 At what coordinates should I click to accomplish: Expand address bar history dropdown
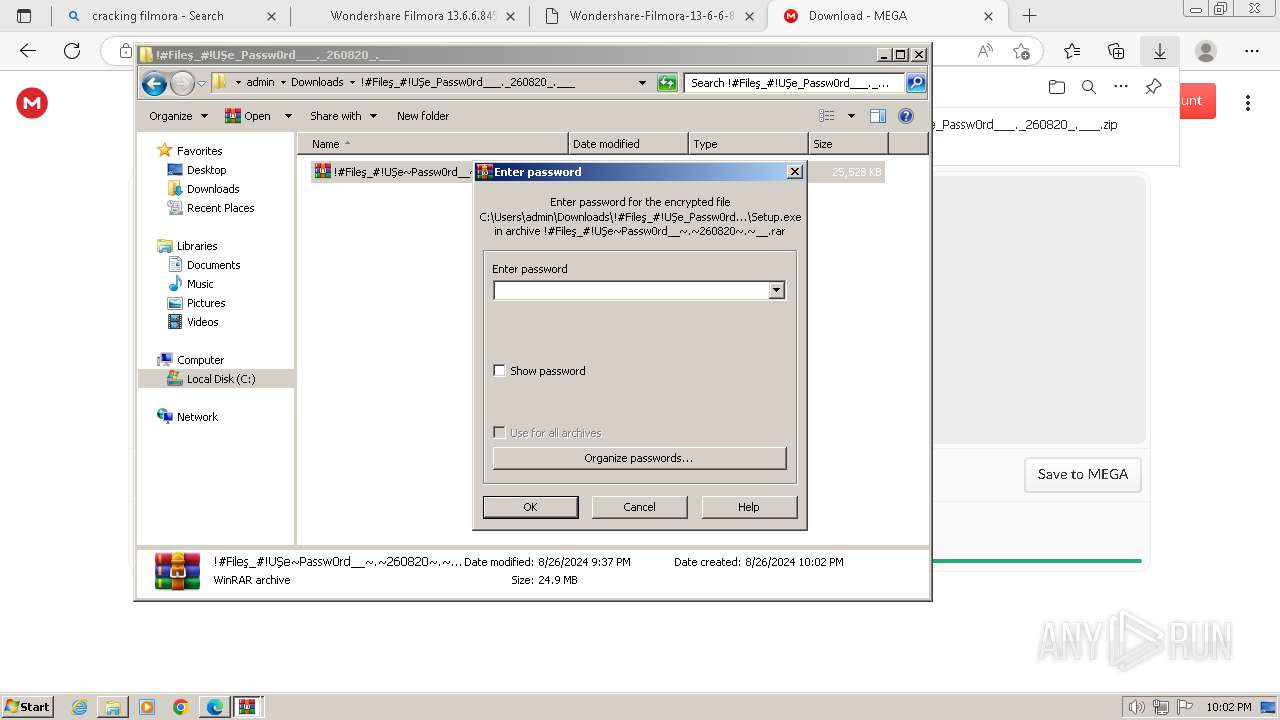pyautogui.click(x=642, y=83)
